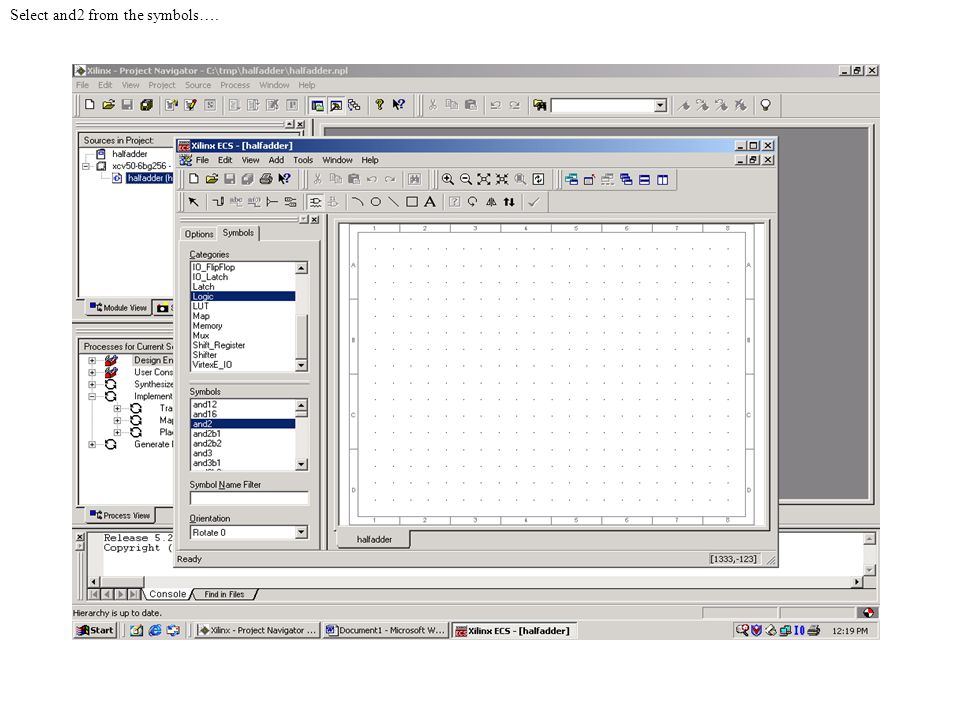This screenshot has width=960, height=720.
Task: Expand the Design Entry process node
Action: tap(92, 361)
